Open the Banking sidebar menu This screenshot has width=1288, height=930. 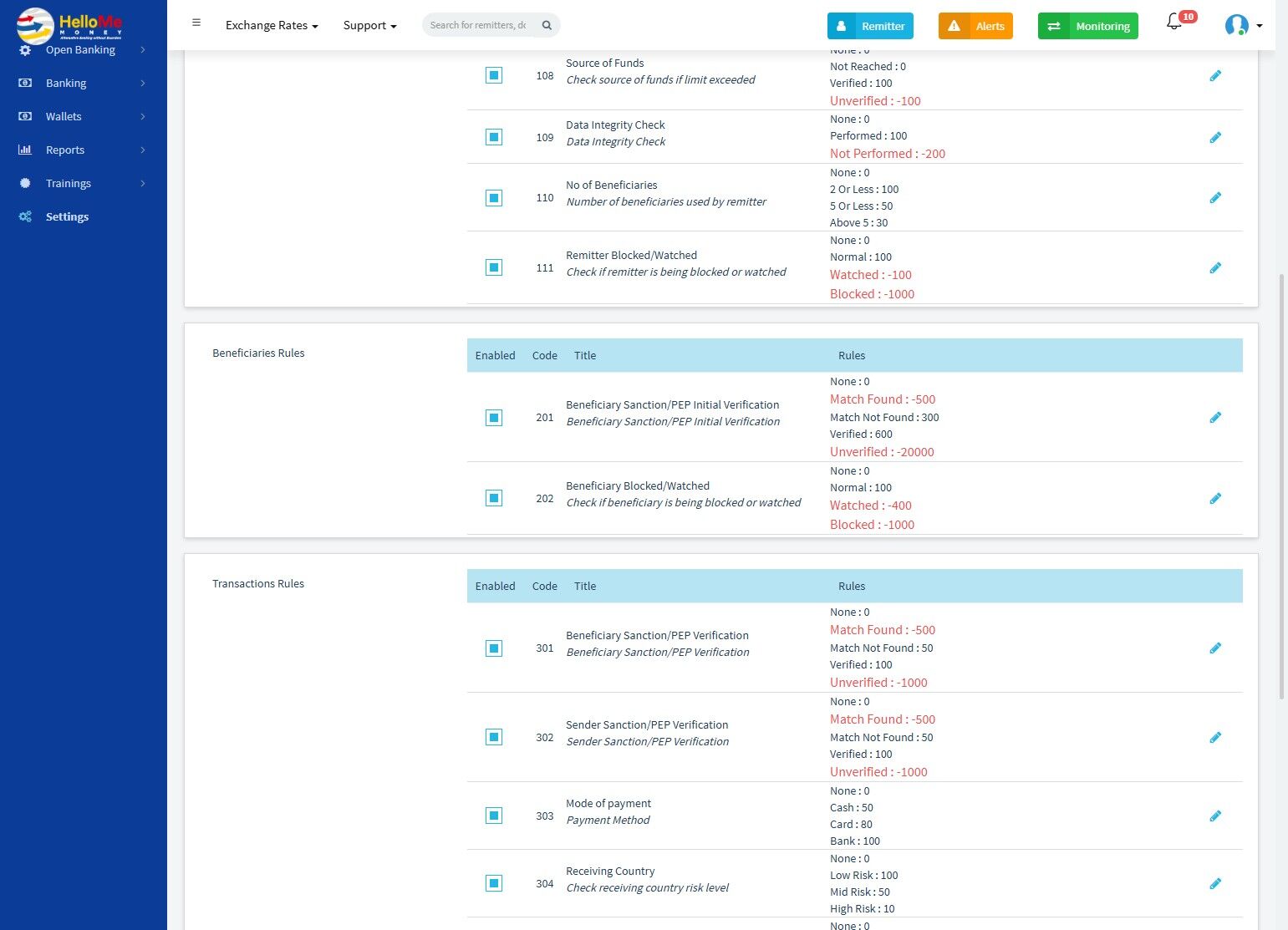tap(84, 83)
